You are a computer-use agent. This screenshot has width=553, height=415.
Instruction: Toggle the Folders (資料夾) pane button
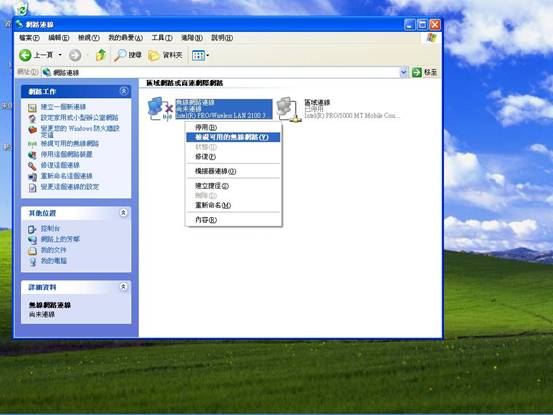(165, 55)
